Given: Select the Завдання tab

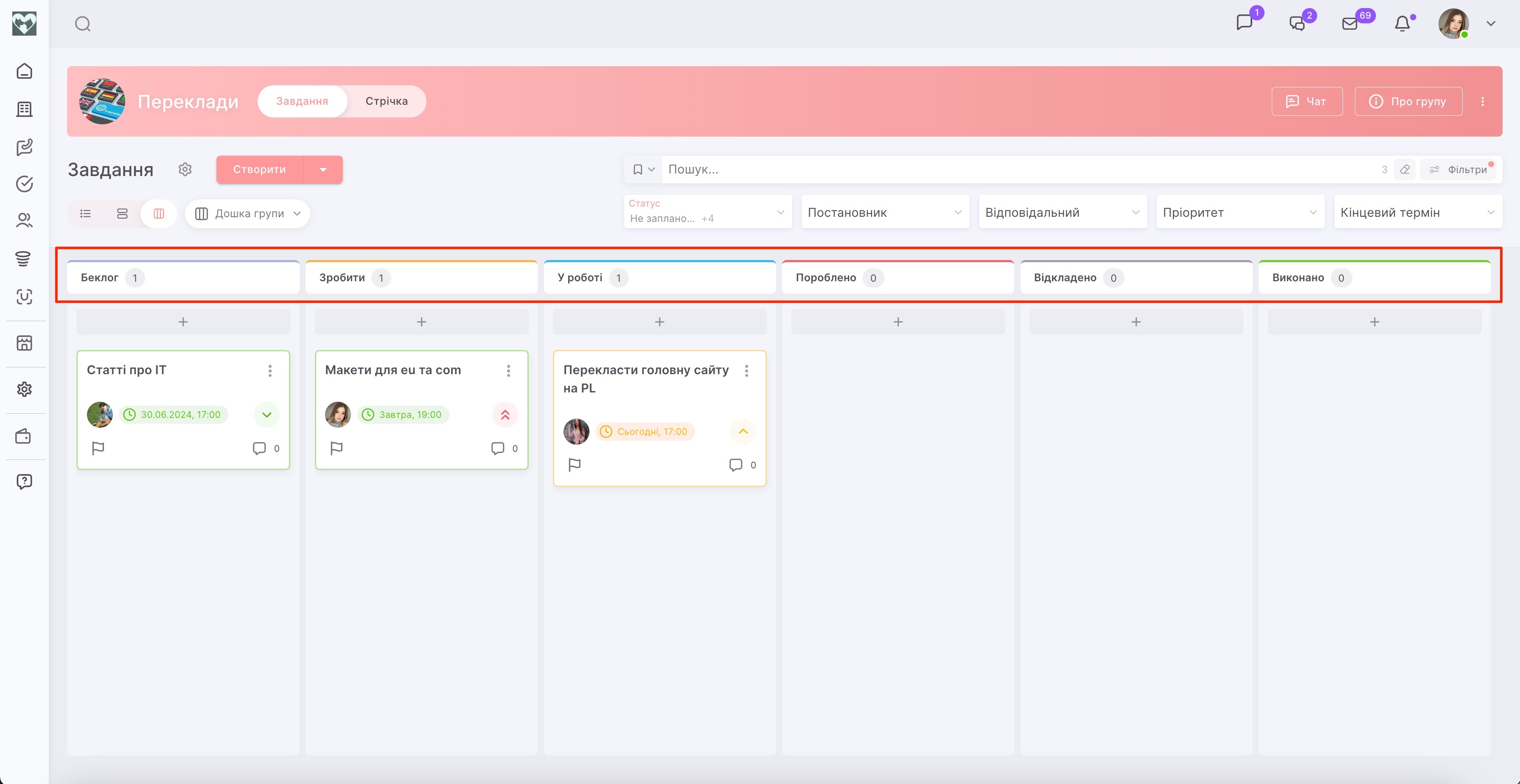Looking at the screenshot, I should pyautogui.click(x=302, y=101).
